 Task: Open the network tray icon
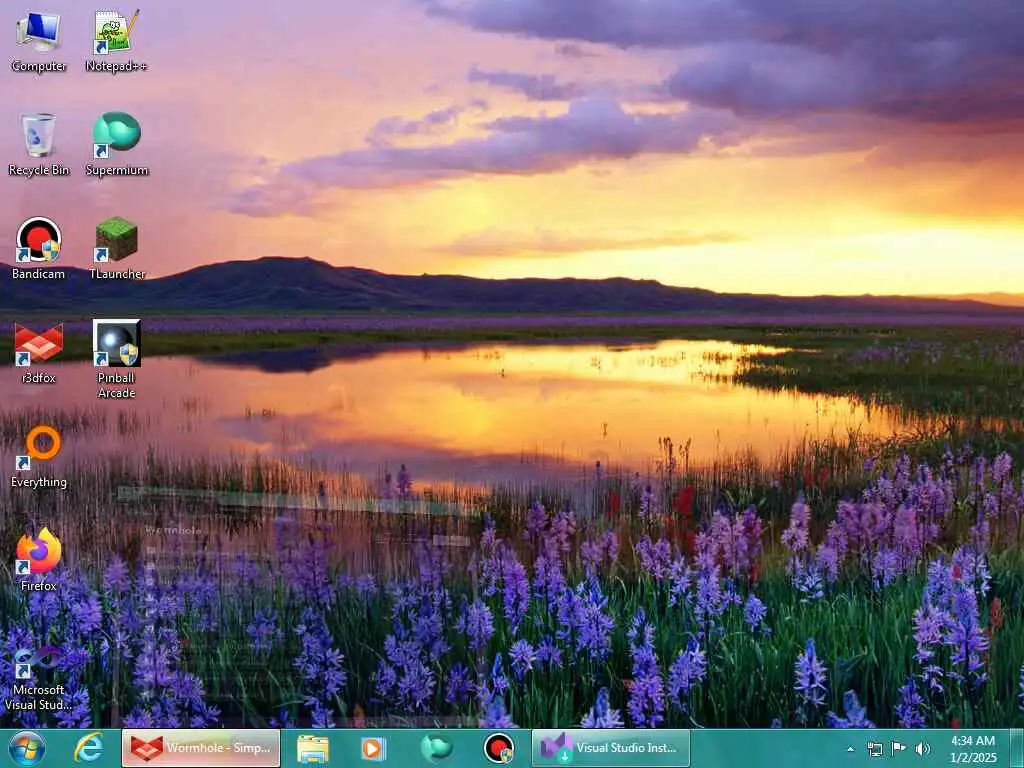coord(874,749)
